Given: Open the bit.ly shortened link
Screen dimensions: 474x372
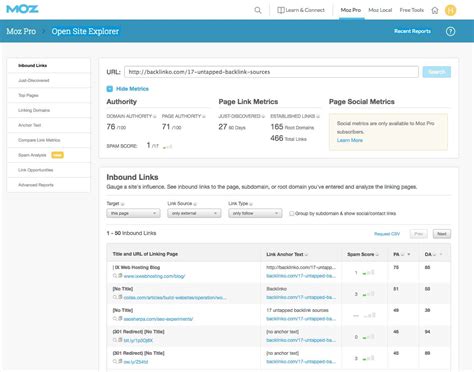Looking at the screenshot, I should tap(138, 340).
